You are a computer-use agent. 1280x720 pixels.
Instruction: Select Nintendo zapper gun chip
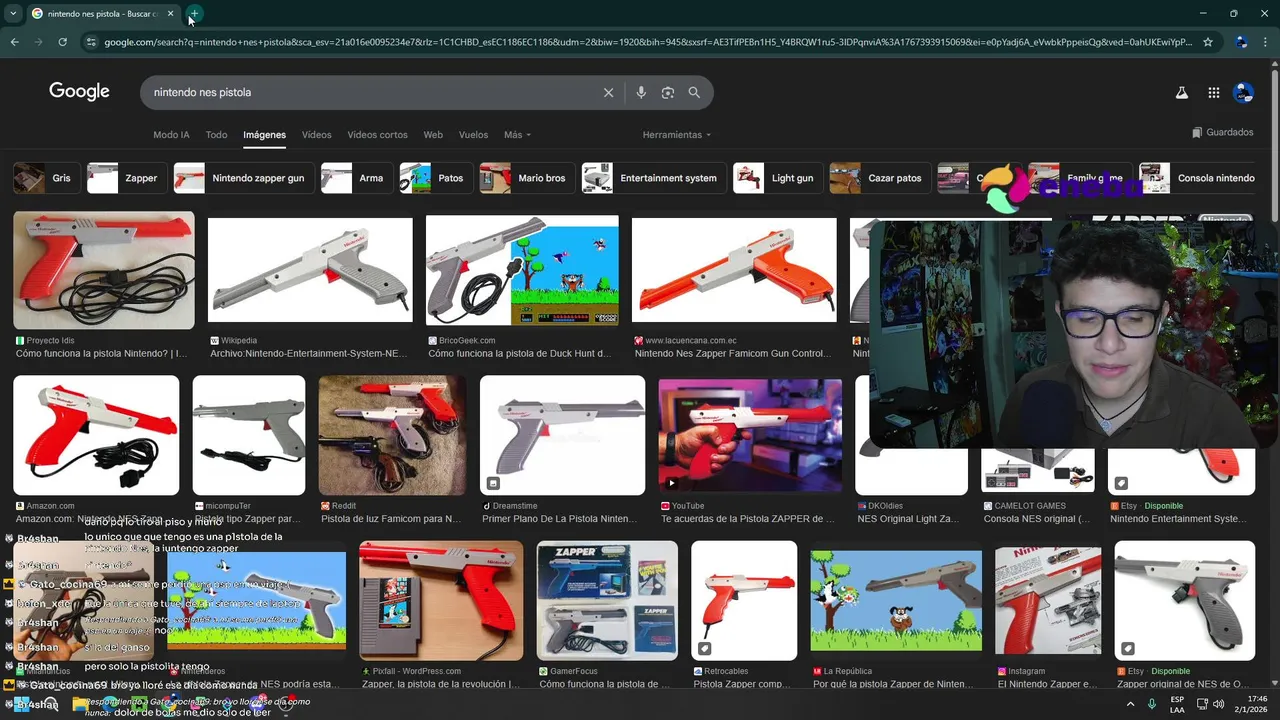pos(243,178)
